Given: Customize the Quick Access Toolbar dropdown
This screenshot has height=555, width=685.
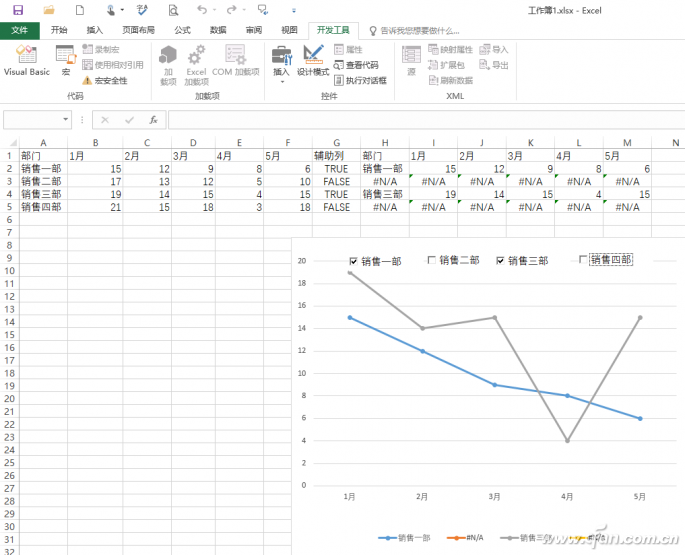Looking at the screenshot, I should tap(294, 10).
